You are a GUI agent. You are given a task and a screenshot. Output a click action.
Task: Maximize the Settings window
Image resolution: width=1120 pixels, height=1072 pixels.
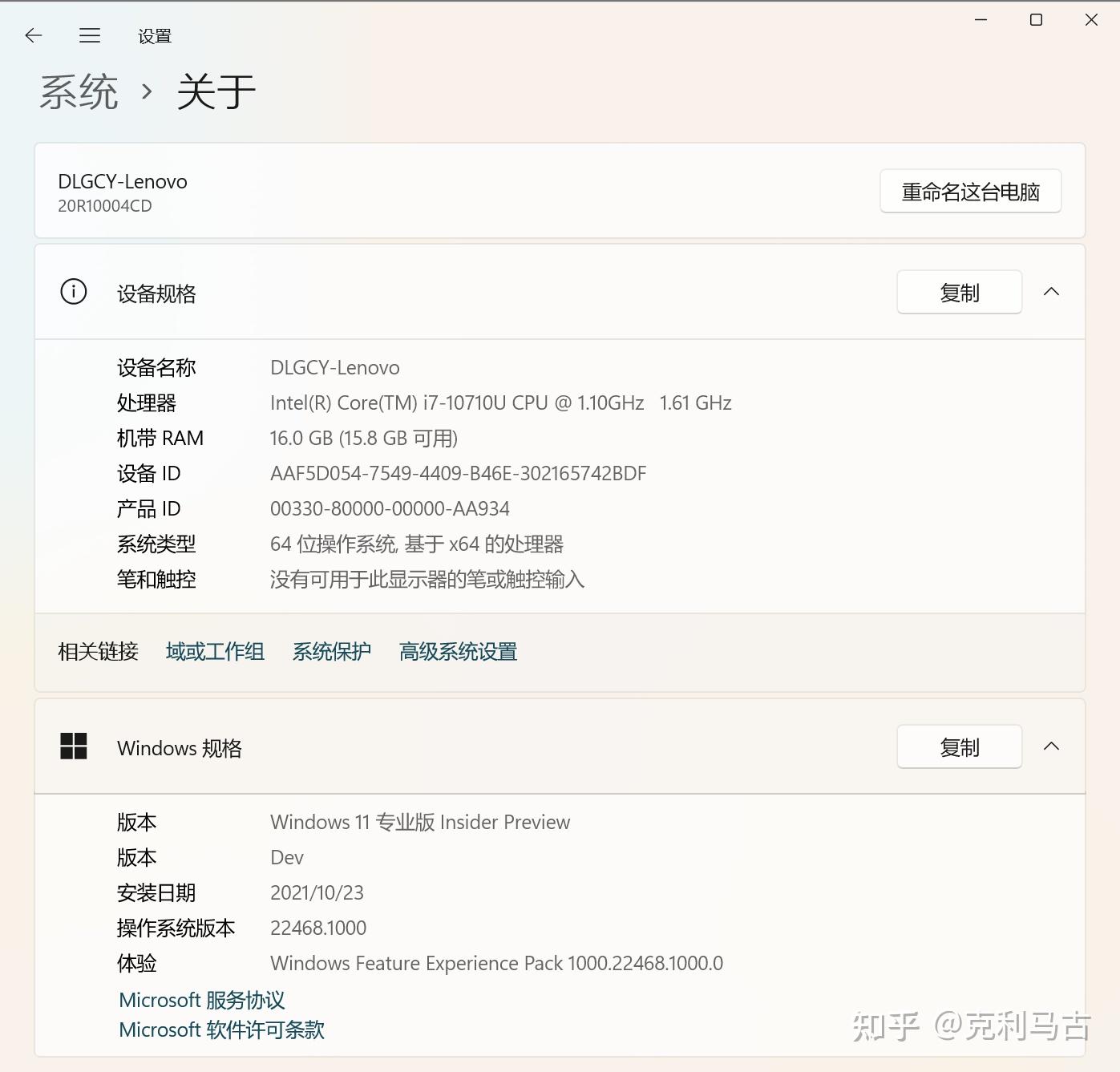click(1036, 19)
